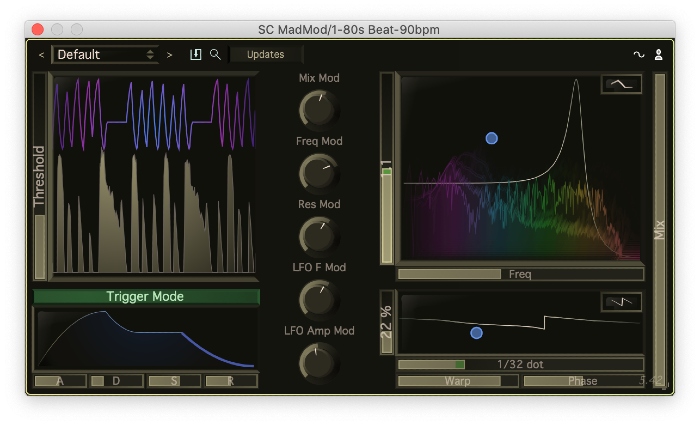This screenshot has width=700, height=425.
Task: Click the blue LFO node handle
Action: coord(476,333)
